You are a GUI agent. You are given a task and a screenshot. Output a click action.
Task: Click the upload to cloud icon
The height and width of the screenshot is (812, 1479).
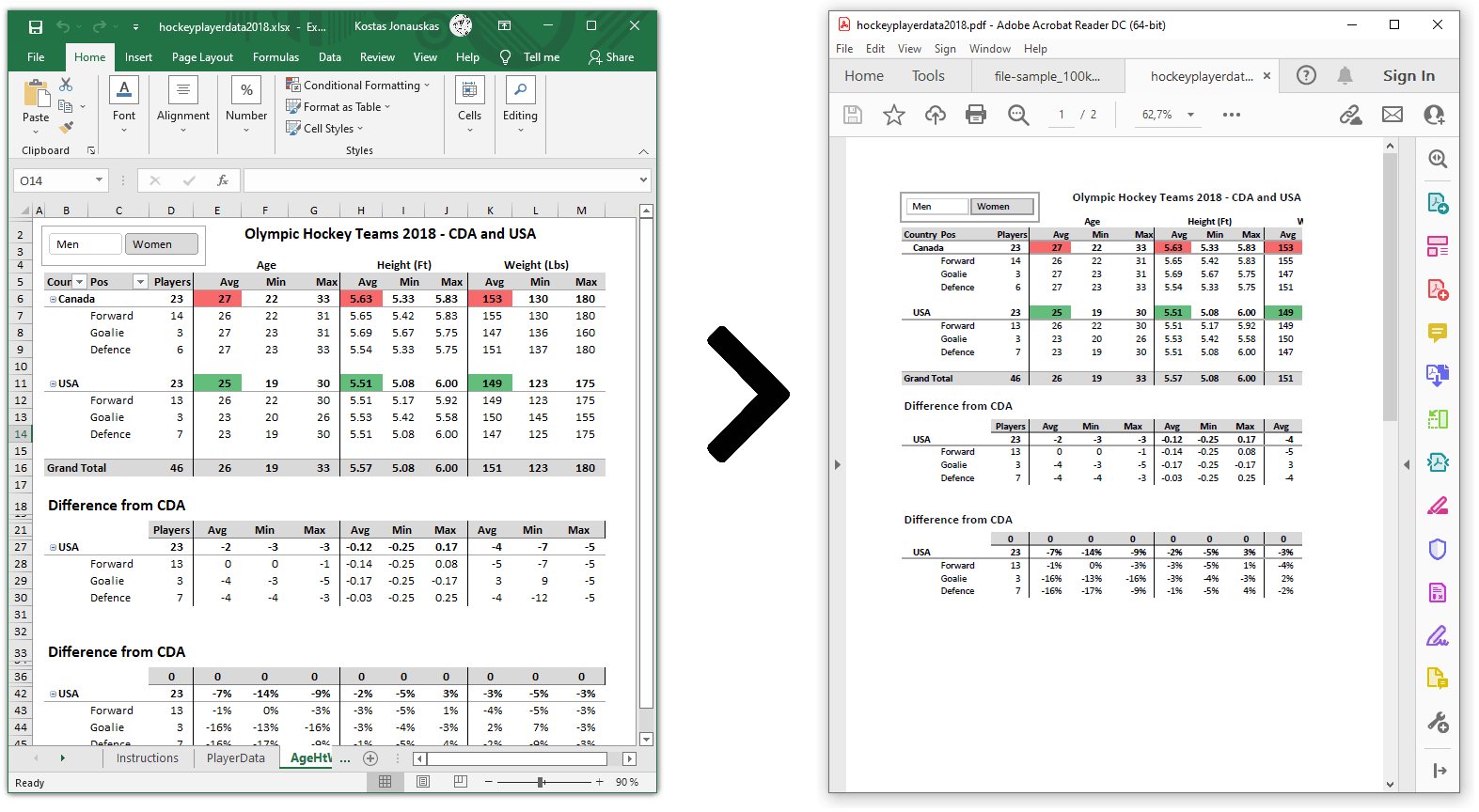(x=935, y=115)
